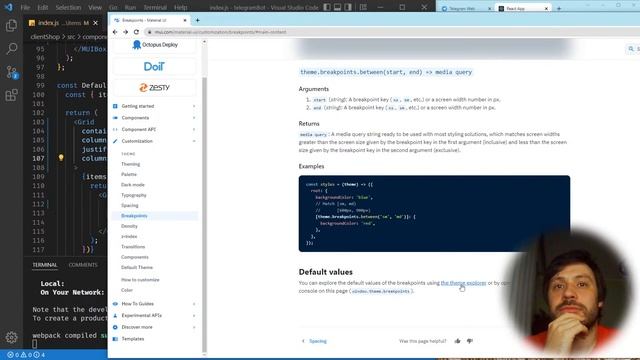The image size is (640, 360).
Task: Open the Dark mode docs page
Action: 133,184
